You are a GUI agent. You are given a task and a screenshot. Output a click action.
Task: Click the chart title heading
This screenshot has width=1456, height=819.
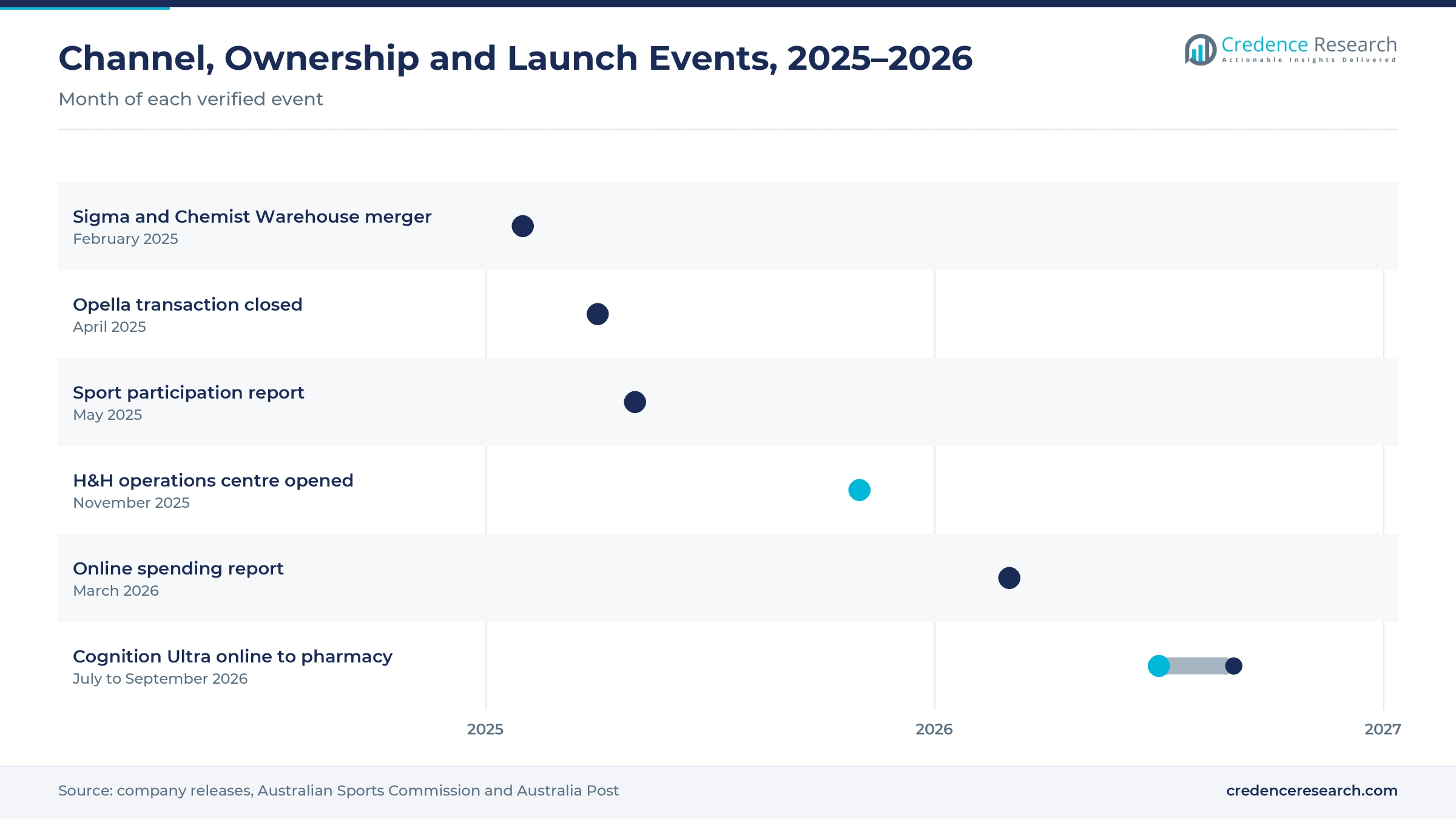(516, 59)
